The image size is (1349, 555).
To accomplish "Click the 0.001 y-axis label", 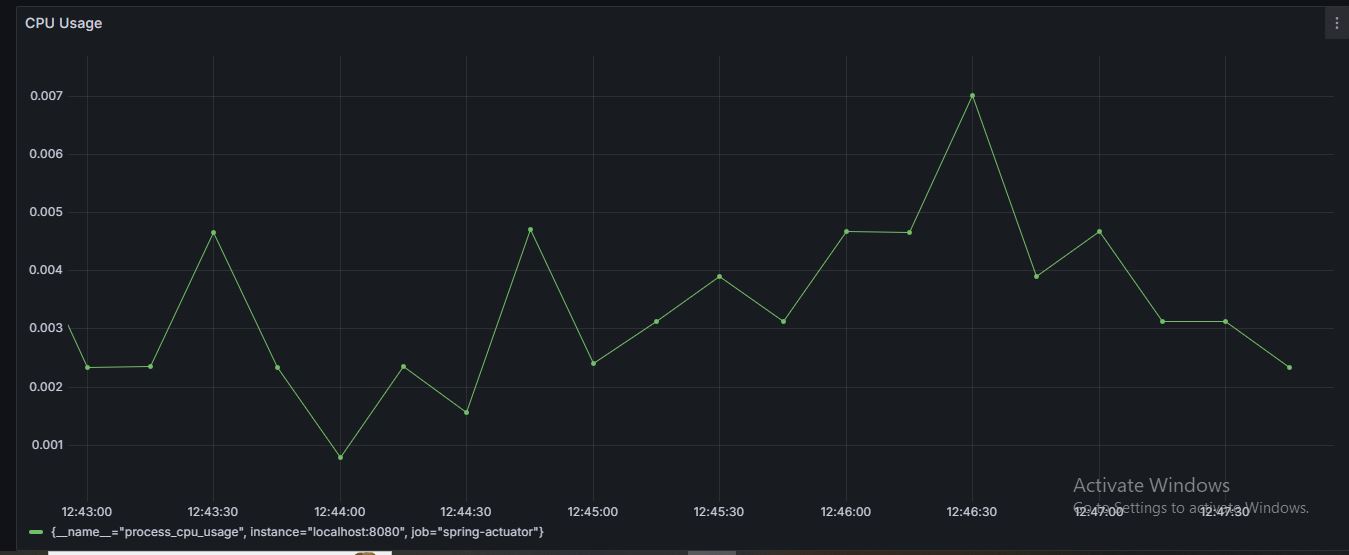I will pos(46,445).
